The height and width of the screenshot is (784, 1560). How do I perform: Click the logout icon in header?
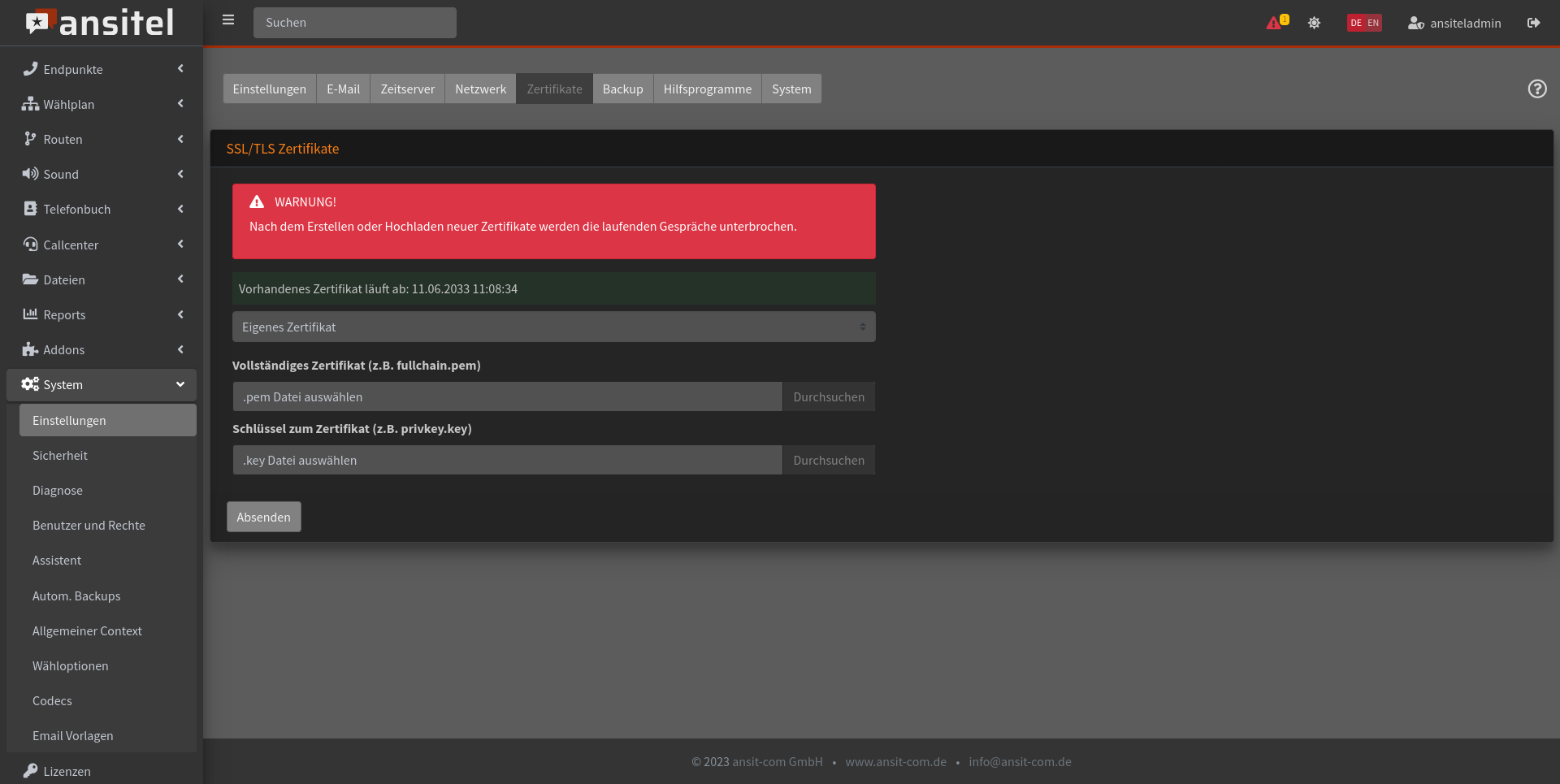(x=1533, y=23)
